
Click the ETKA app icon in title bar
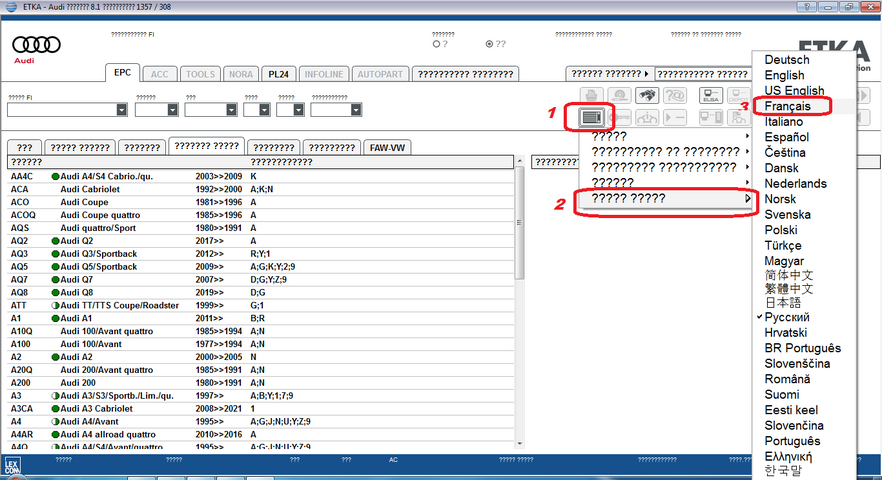[11, 7]
